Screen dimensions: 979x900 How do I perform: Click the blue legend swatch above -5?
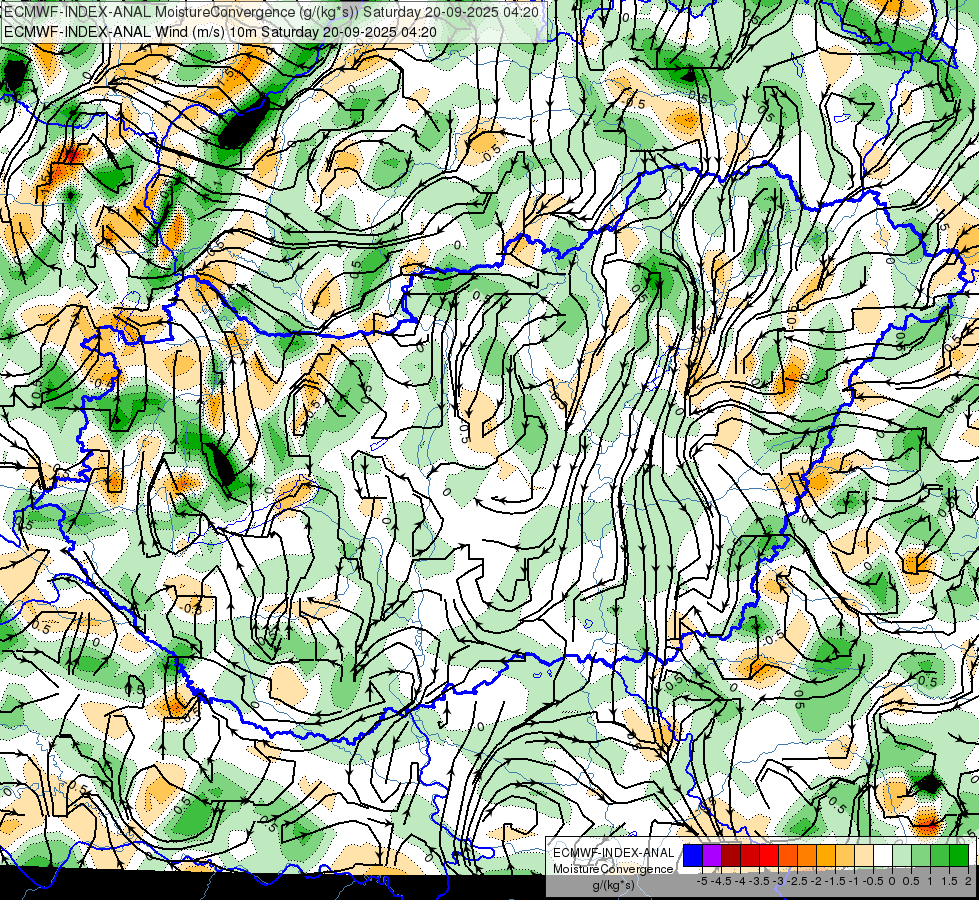point(693,856)
